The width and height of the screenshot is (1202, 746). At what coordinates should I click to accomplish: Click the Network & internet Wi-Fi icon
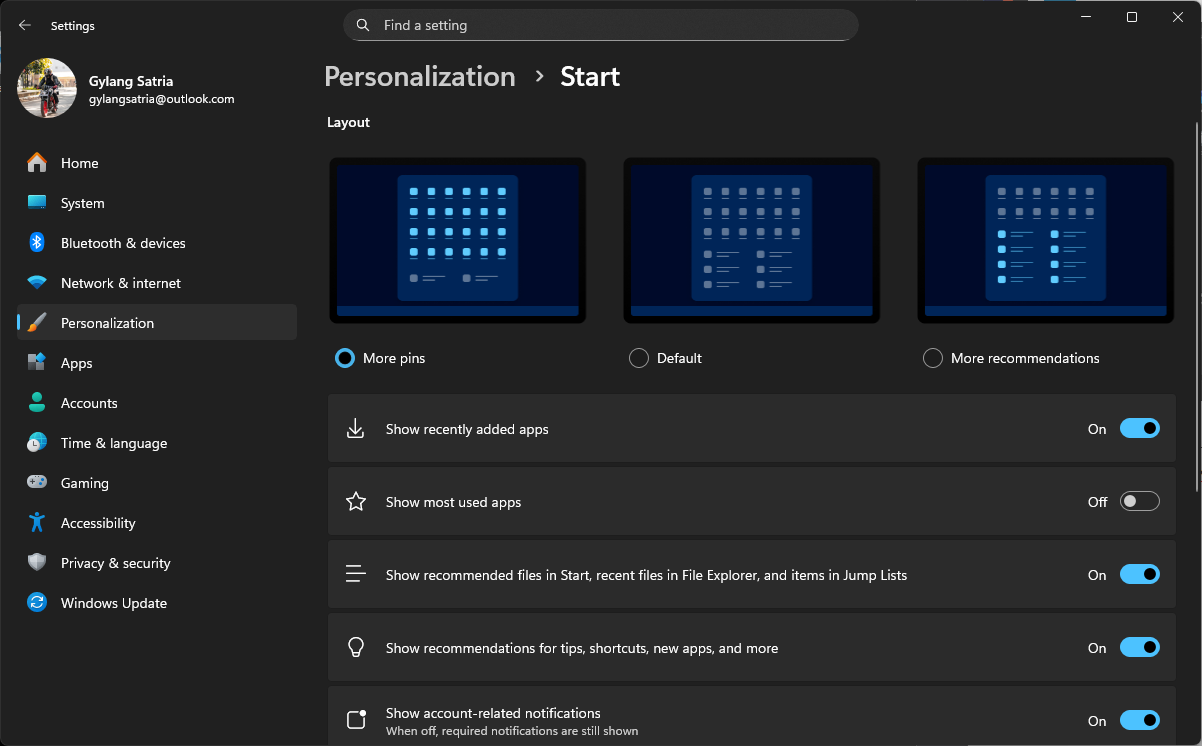[x=37, y=283]
